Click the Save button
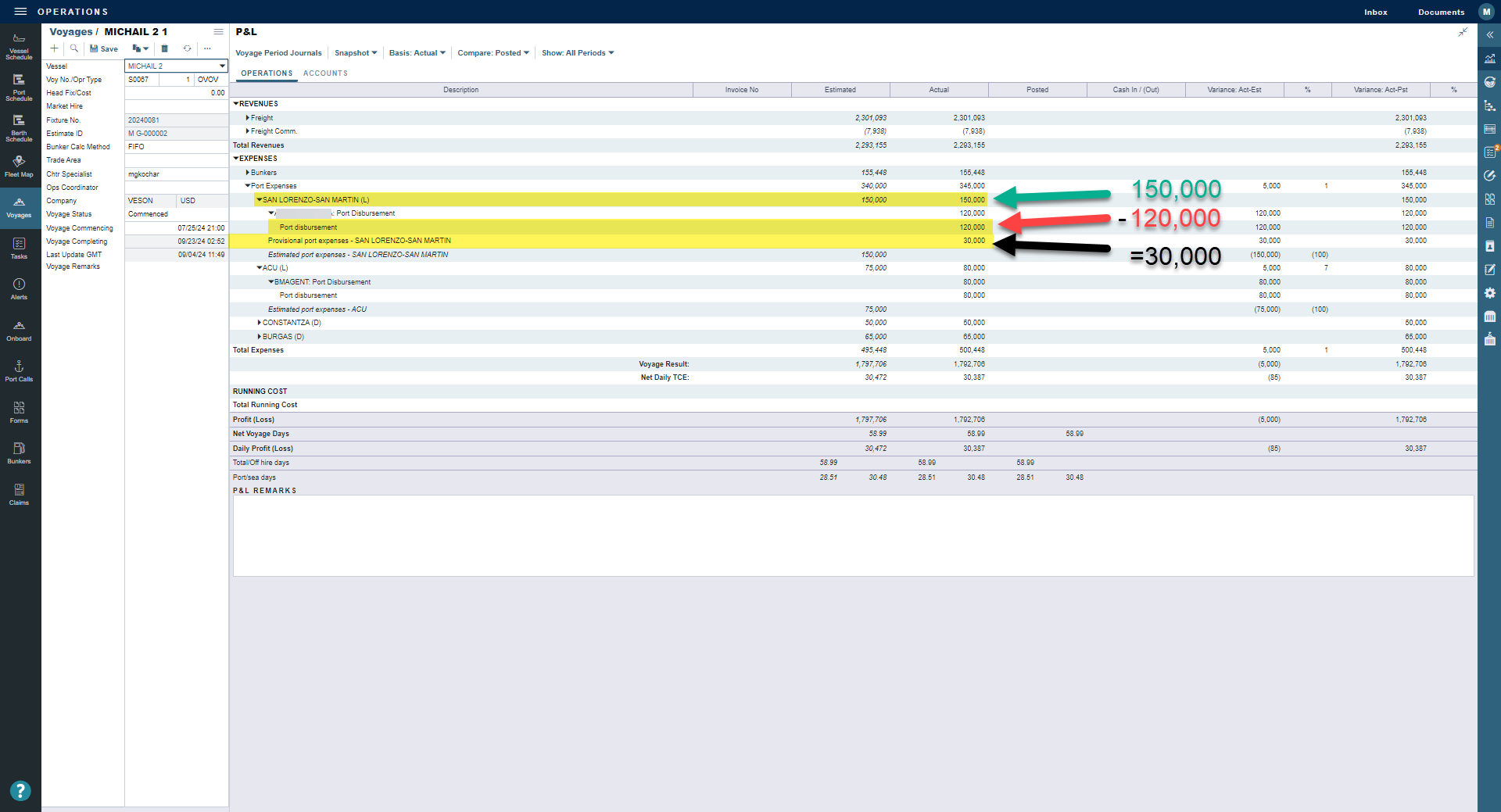This screenshot has height=812, width=1501. coord(104,48)
